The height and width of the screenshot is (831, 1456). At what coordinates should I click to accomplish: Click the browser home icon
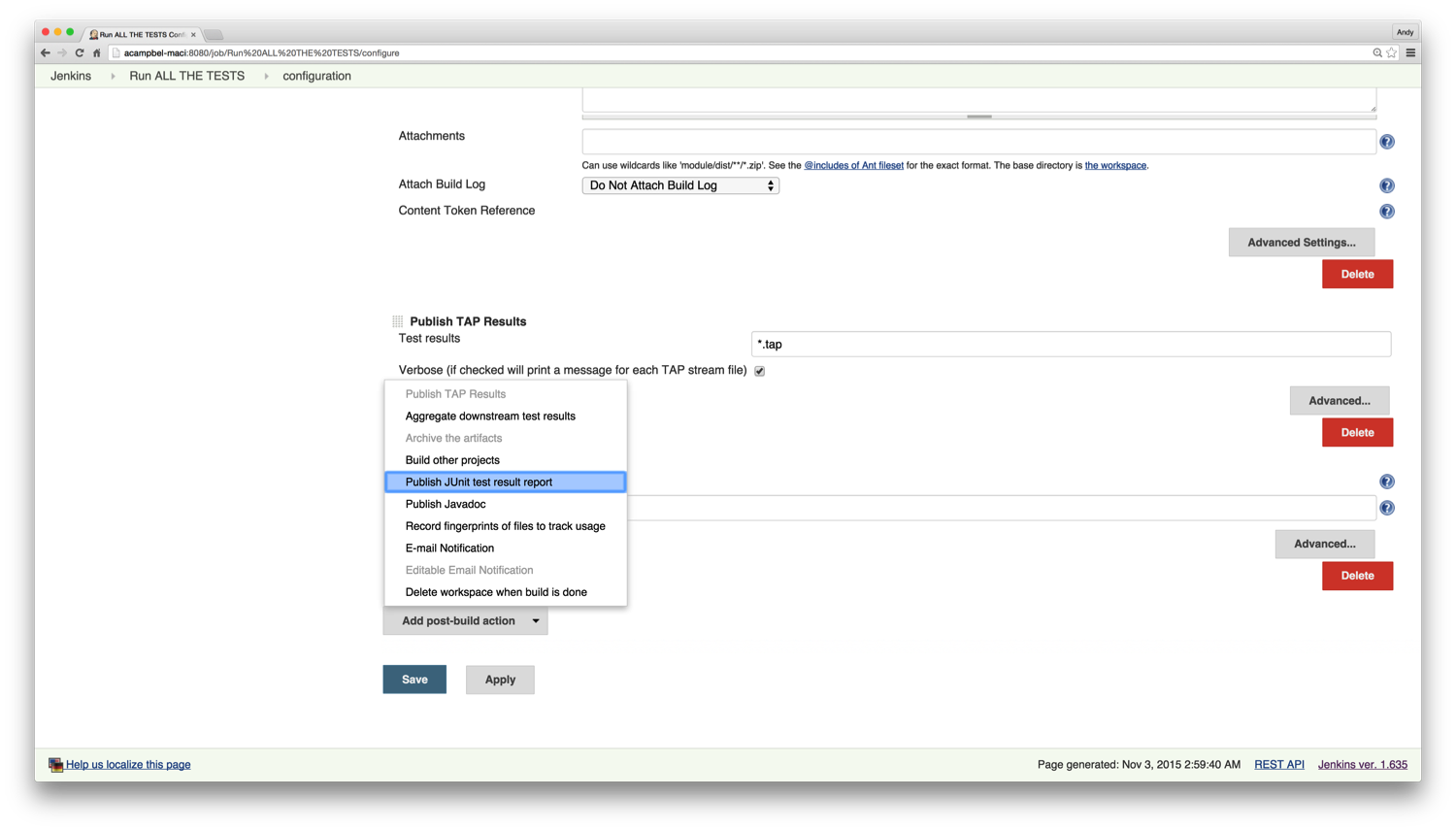pos(97,53)
